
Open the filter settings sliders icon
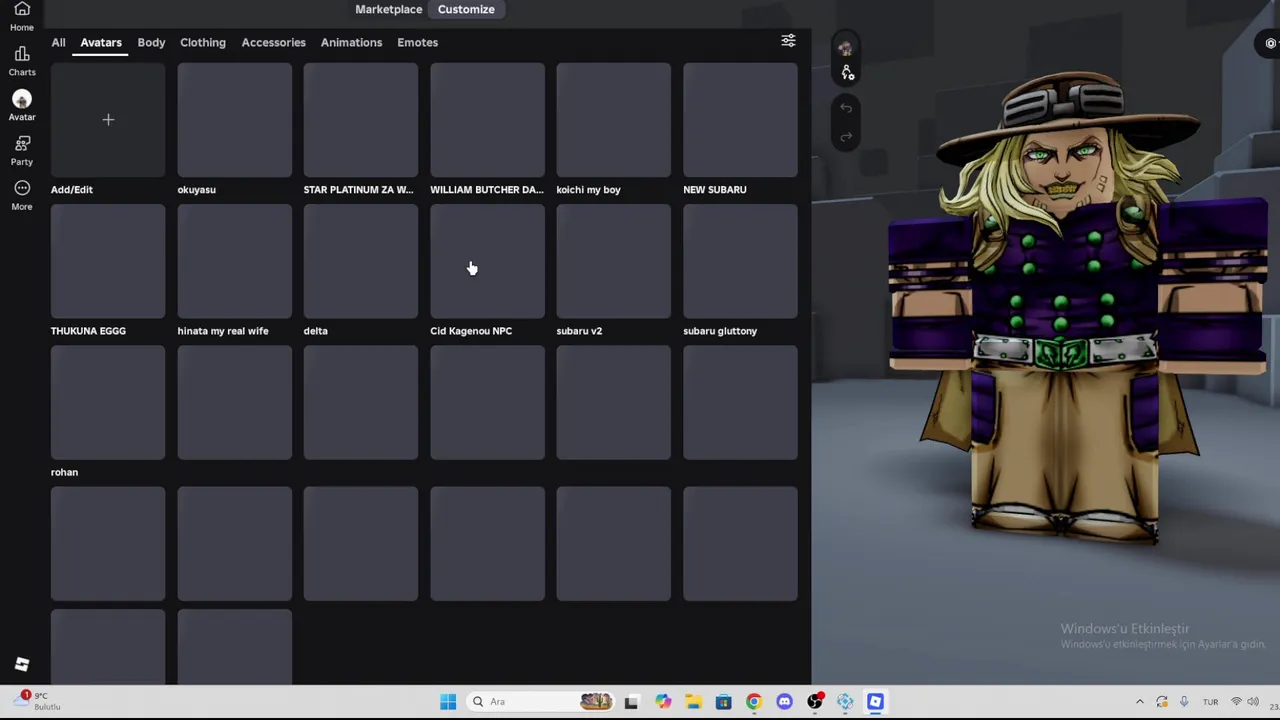click(x=788, y=41)
